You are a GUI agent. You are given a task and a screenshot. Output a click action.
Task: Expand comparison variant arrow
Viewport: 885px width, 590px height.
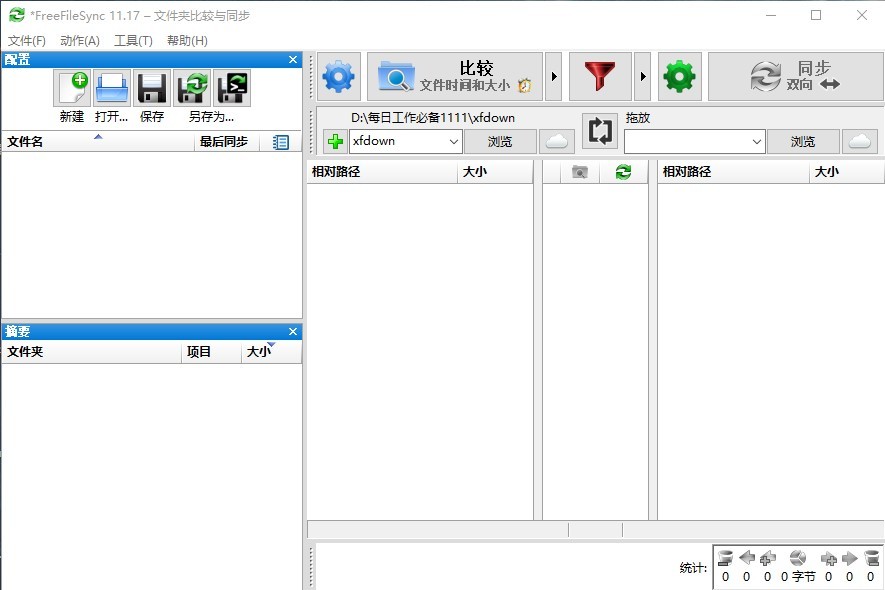[554, 77]
